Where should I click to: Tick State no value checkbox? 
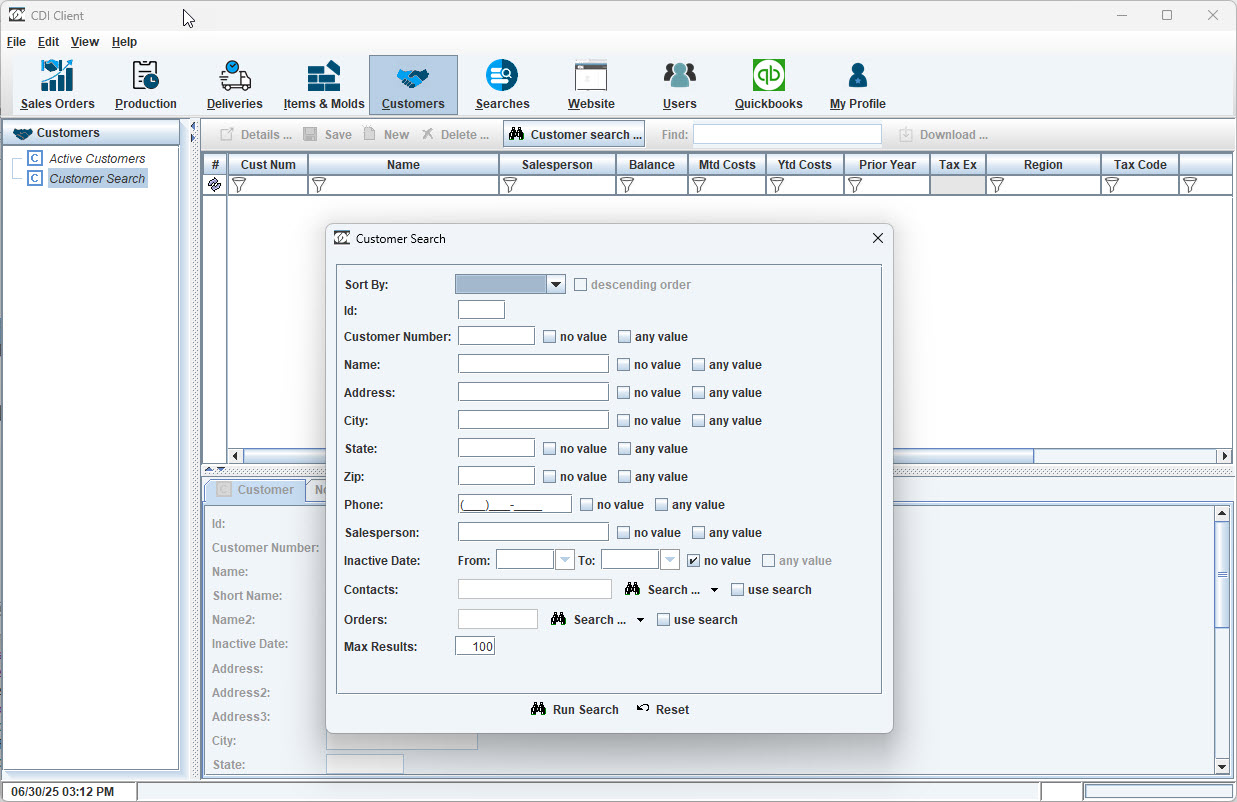[x=550, y=449]
